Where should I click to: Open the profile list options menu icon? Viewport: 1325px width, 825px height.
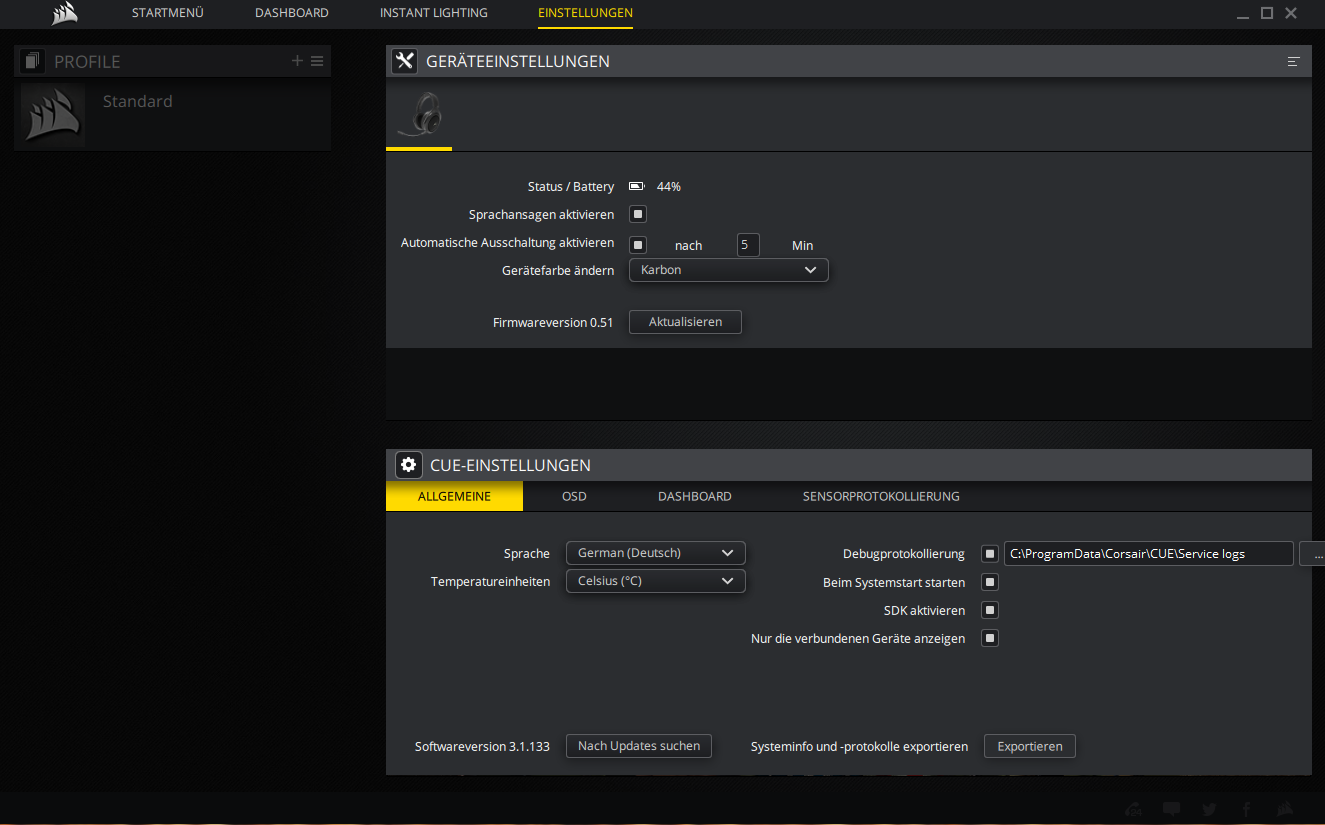tap(317, 61)
